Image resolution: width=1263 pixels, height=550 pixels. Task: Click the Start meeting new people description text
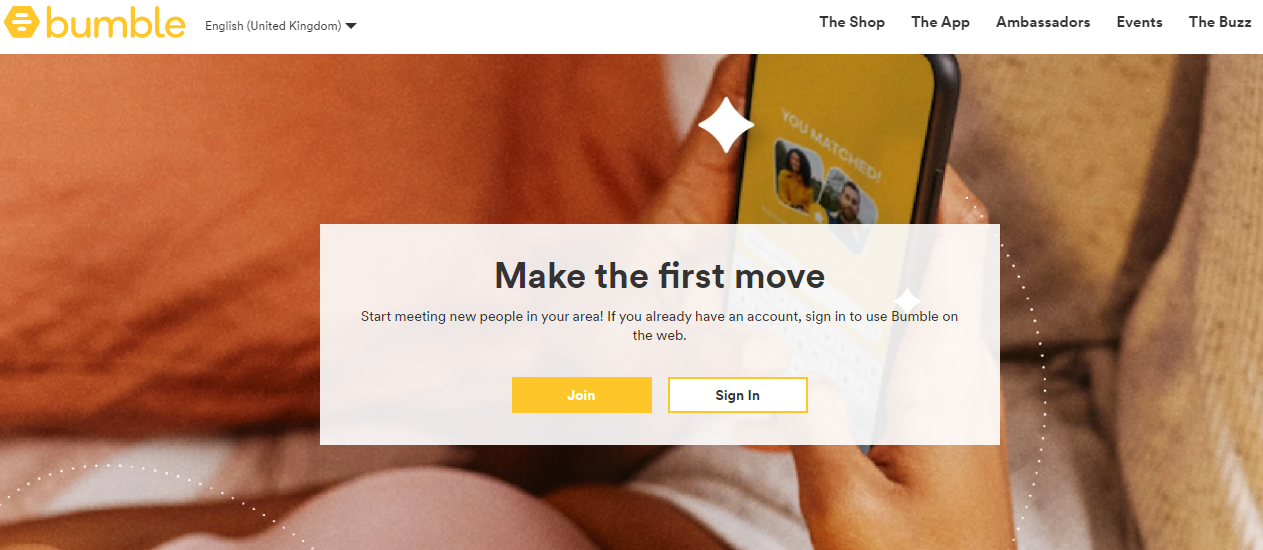[x=660, y=326]
